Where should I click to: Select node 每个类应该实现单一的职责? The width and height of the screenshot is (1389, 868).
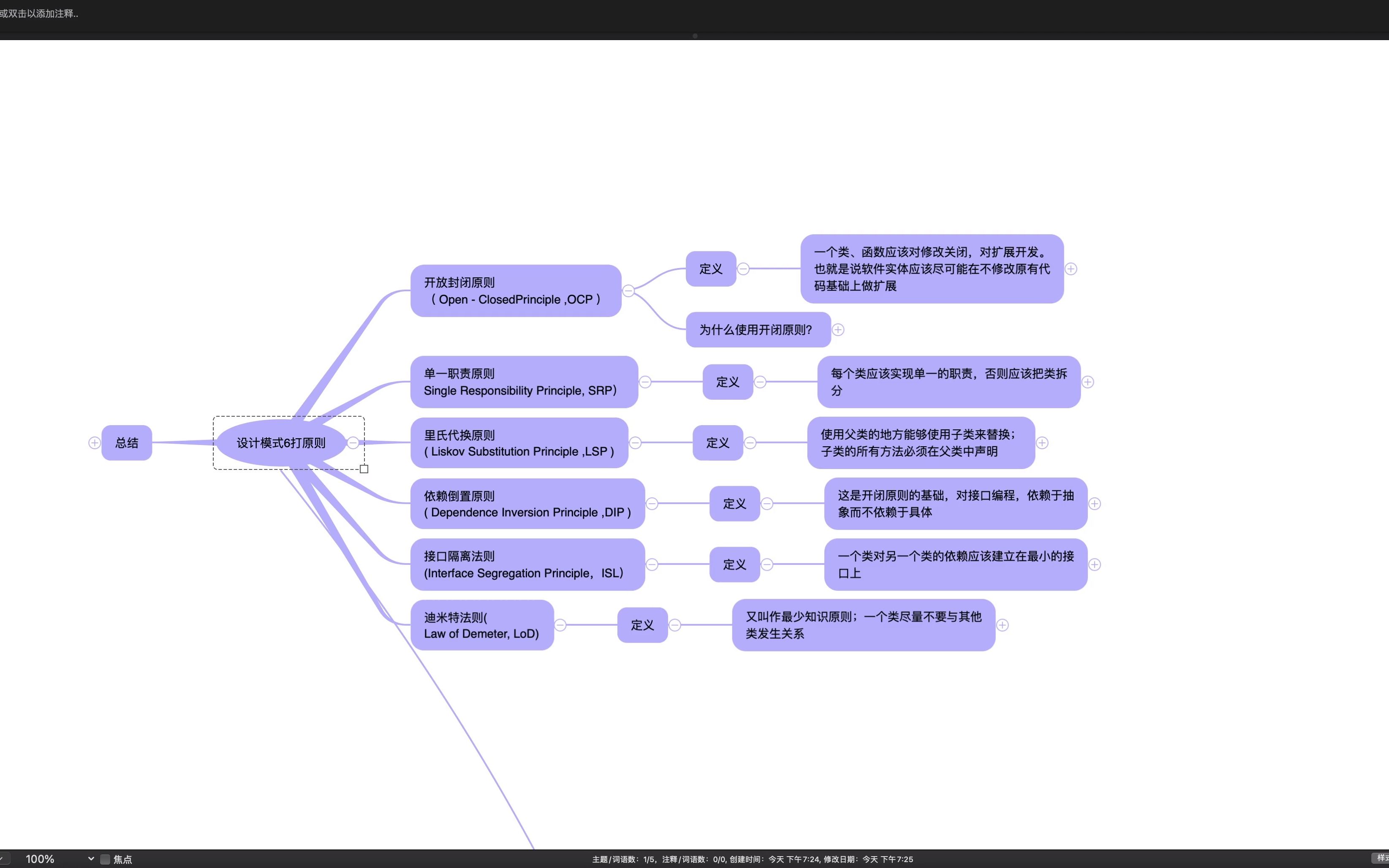click(949, 382)
